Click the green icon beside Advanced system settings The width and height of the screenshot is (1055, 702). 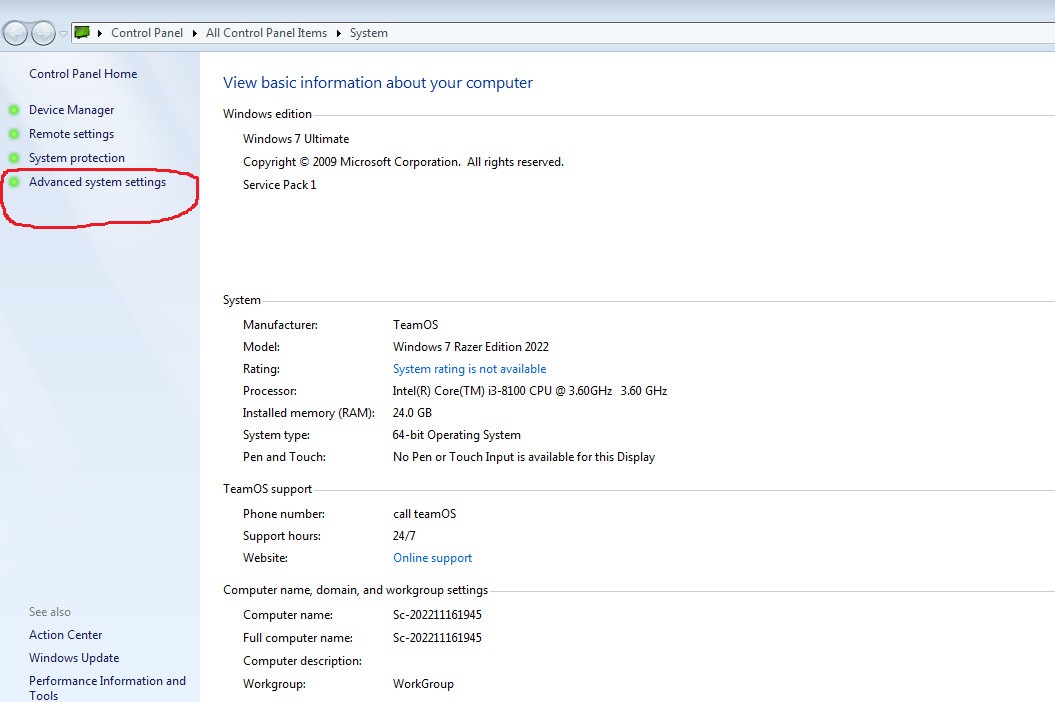13,182
